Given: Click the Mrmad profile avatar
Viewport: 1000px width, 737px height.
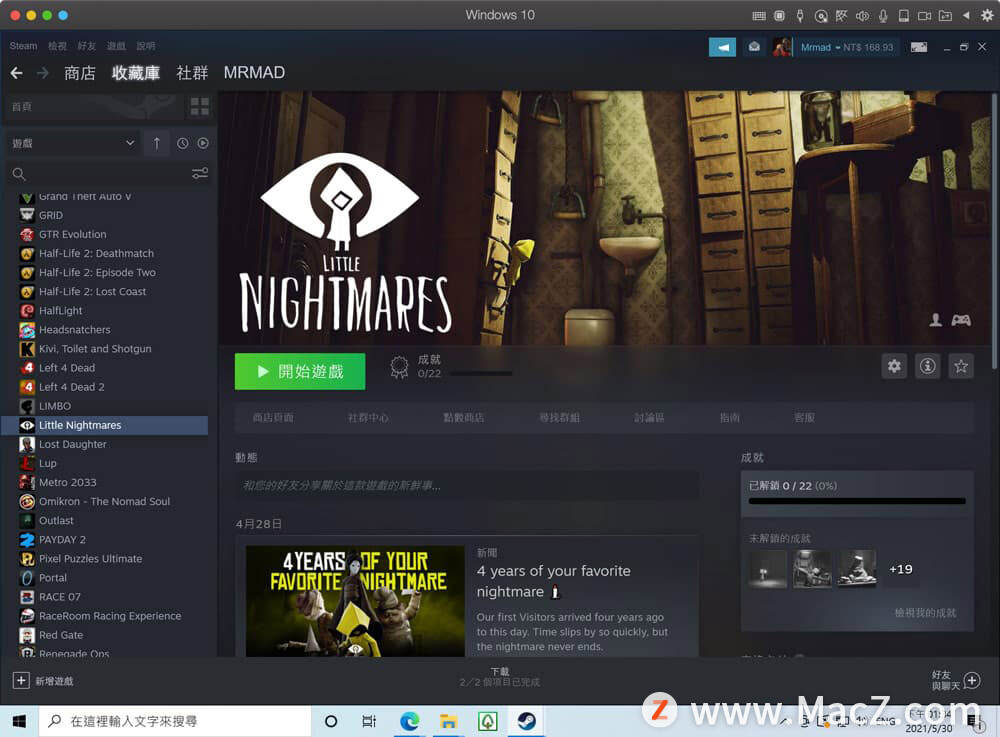Looking at the screenshot, I should (x=782, y=47).
